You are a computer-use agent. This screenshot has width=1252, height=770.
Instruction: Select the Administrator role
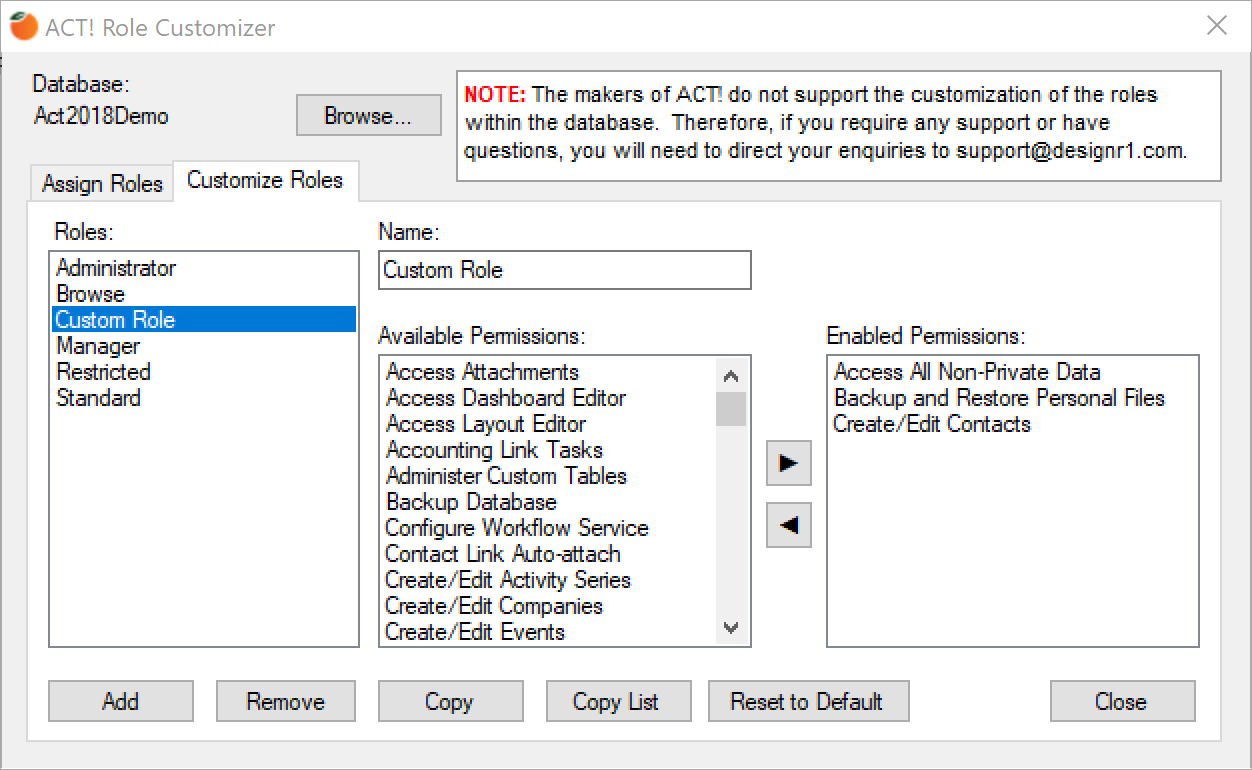(204, 268)
